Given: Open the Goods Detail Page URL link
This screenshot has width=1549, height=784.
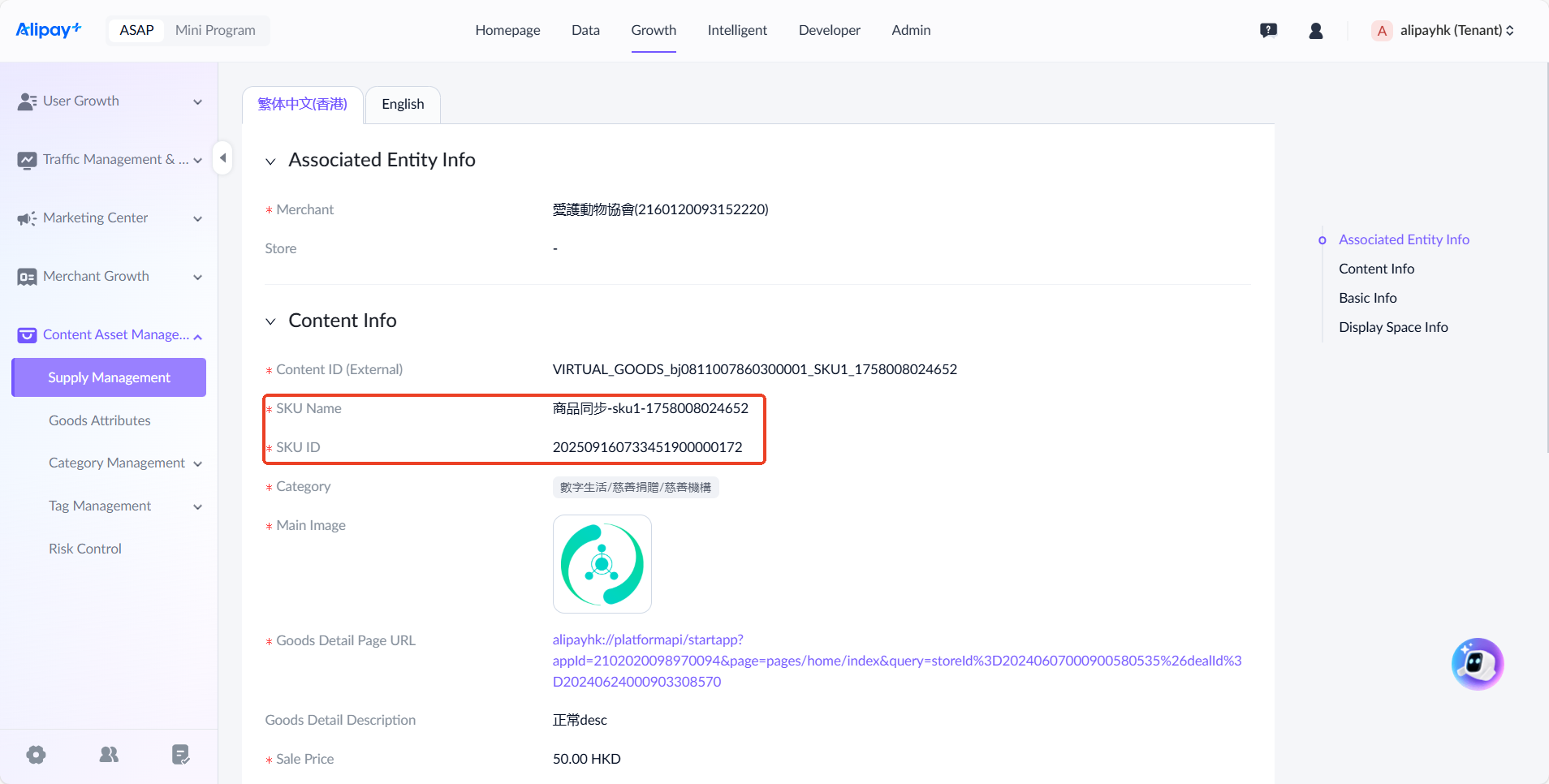Looking at the screenshot, I should [896, 661].
